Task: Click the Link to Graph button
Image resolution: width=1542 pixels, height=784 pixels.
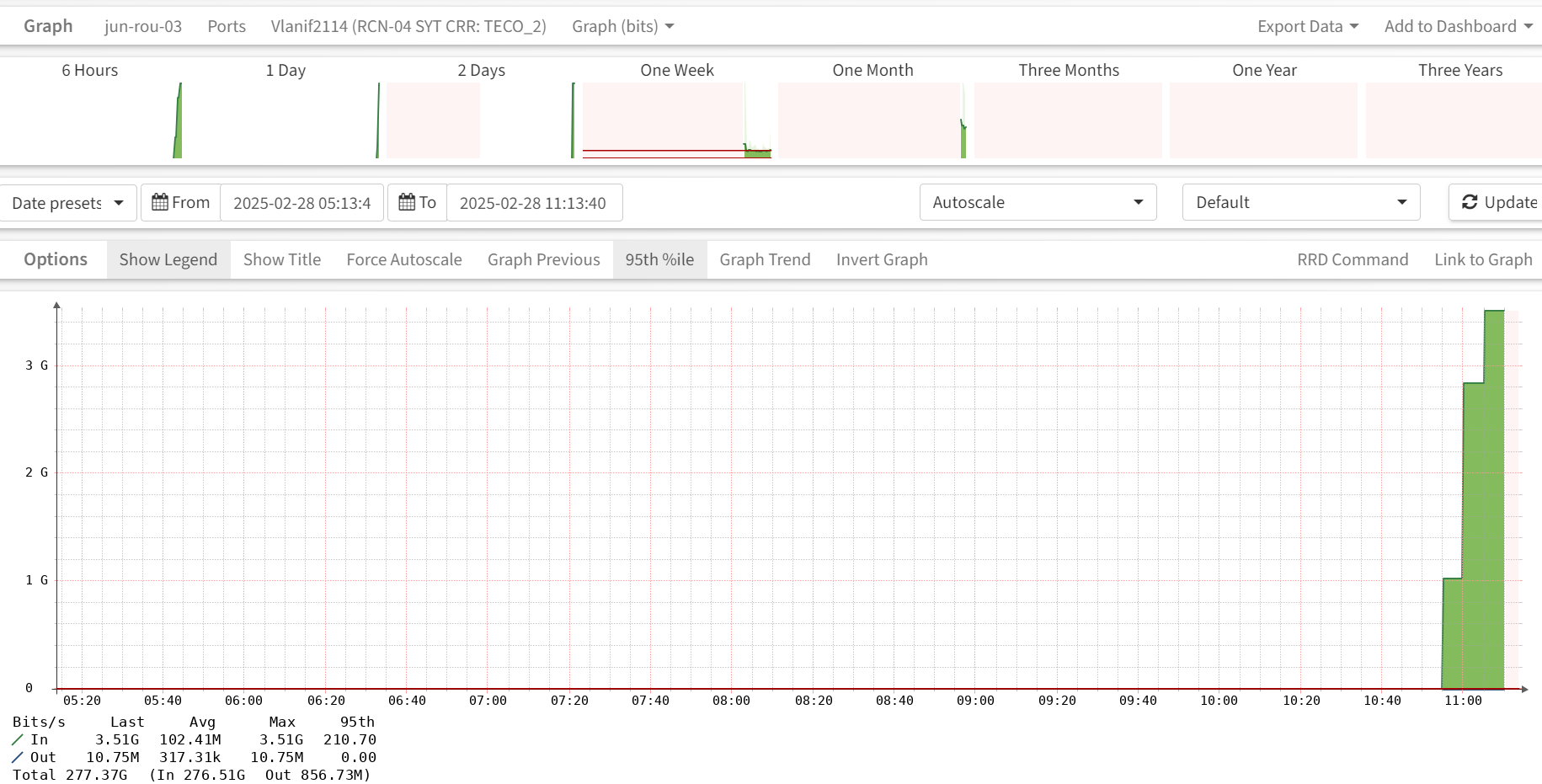Action: pos(1483,259)
